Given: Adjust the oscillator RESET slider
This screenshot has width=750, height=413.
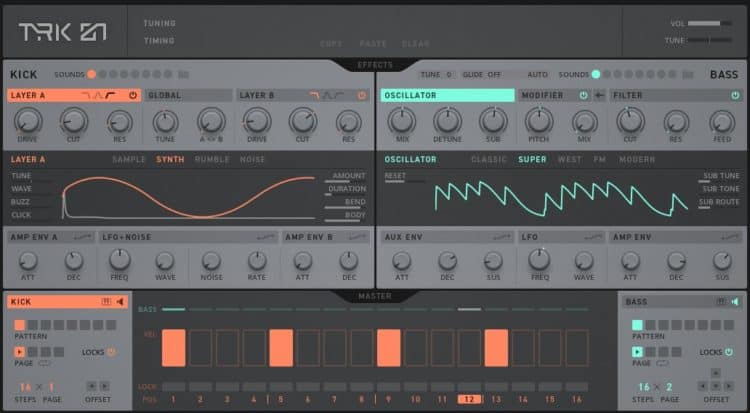Looking at the screenshot, I should [x=405, y=181].
